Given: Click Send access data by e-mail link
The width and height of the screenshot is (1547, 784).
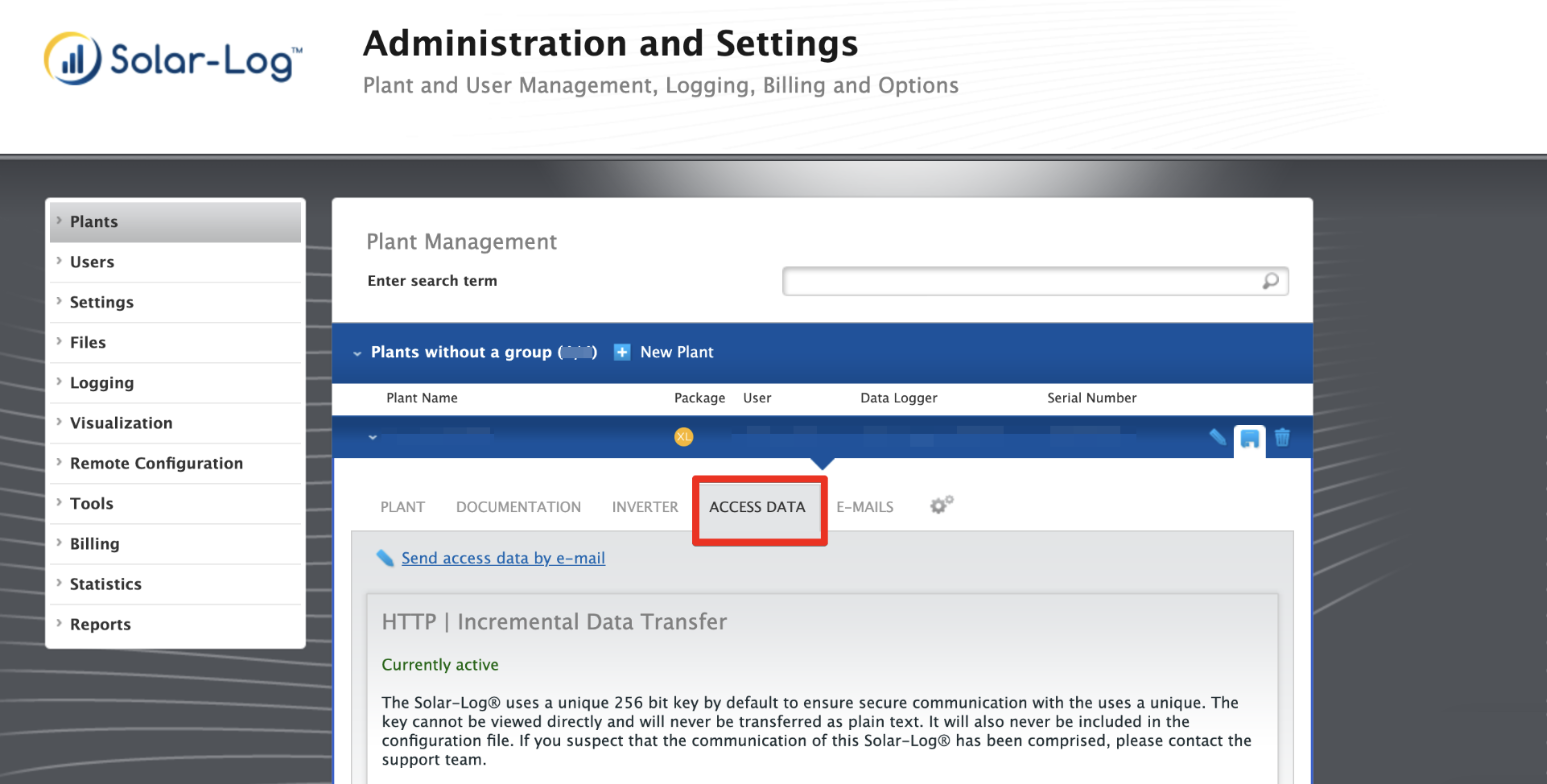Looking at the screenshot, I should pyautogui.click(x=503, y=558).
